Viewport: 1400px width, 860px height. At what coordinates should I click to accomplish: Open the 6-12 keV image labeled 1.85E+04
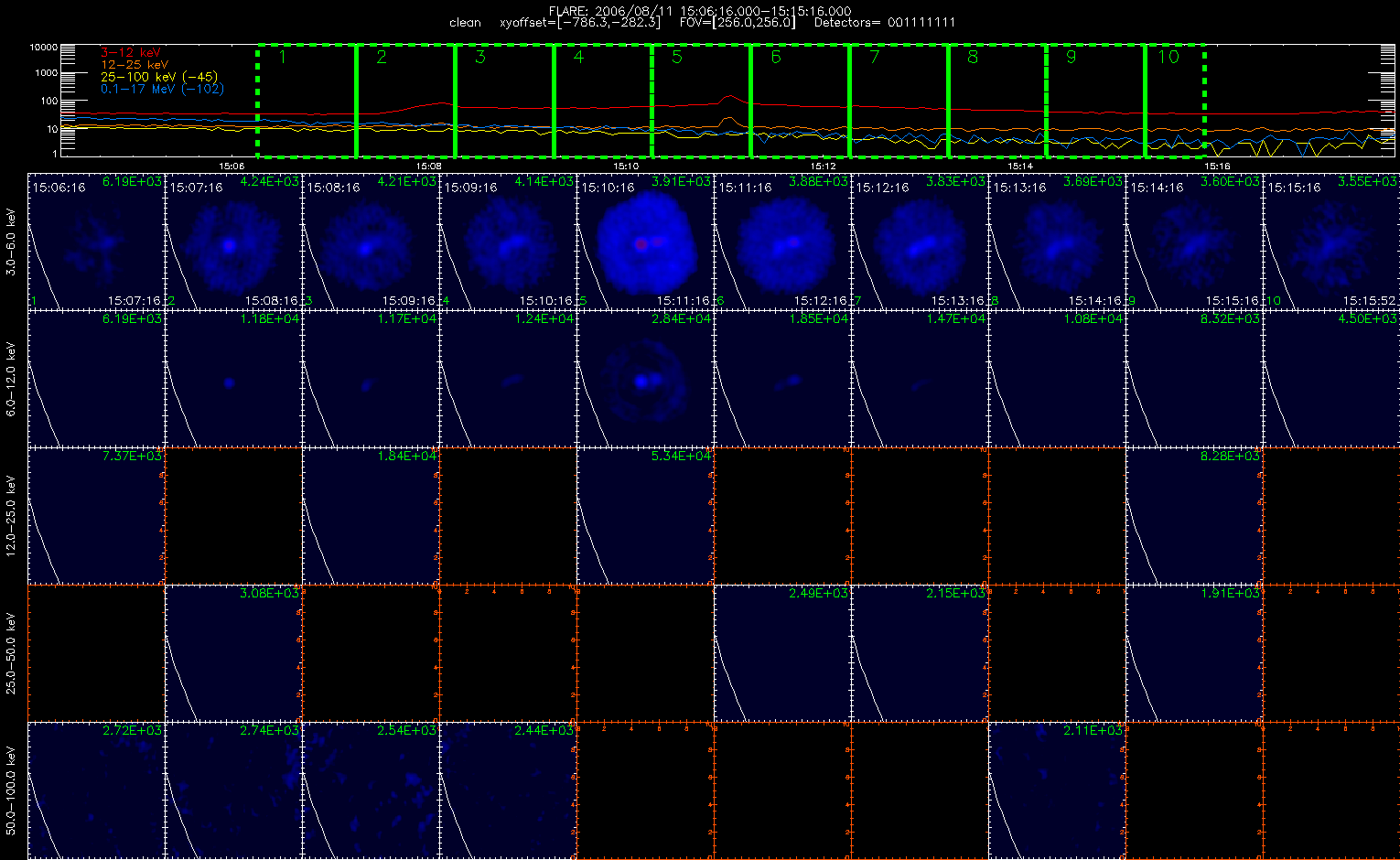pos(782,379)
